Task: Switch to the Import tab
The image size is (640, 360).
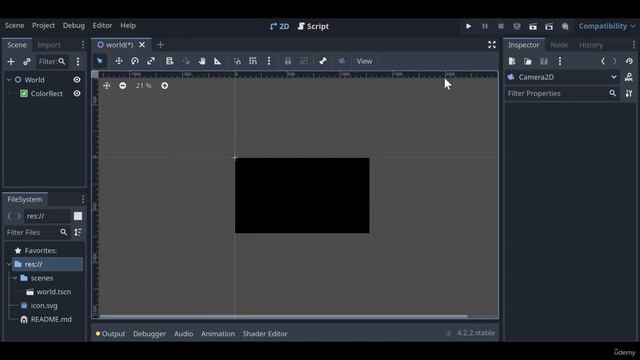Action: pyautogui.click(x=49, y=45)
